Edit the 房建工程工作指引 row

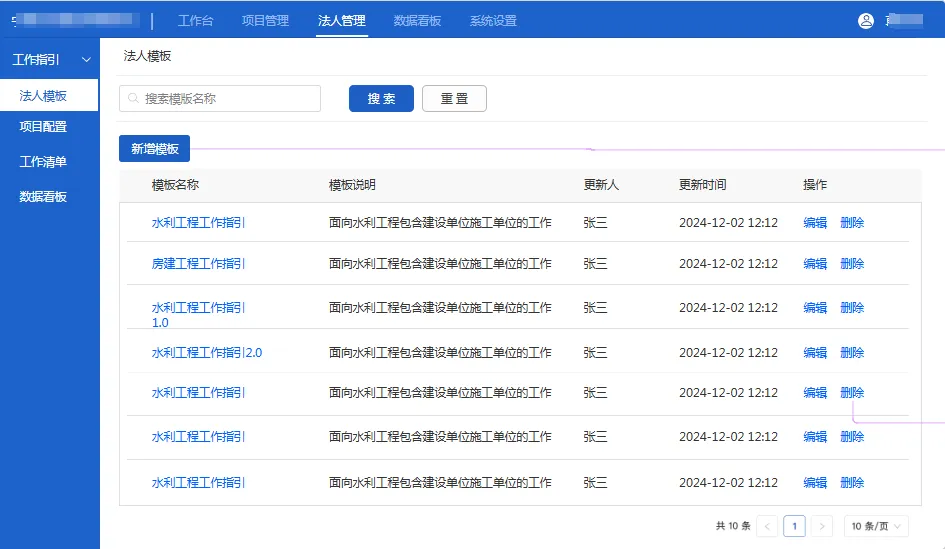coord(815,263)
